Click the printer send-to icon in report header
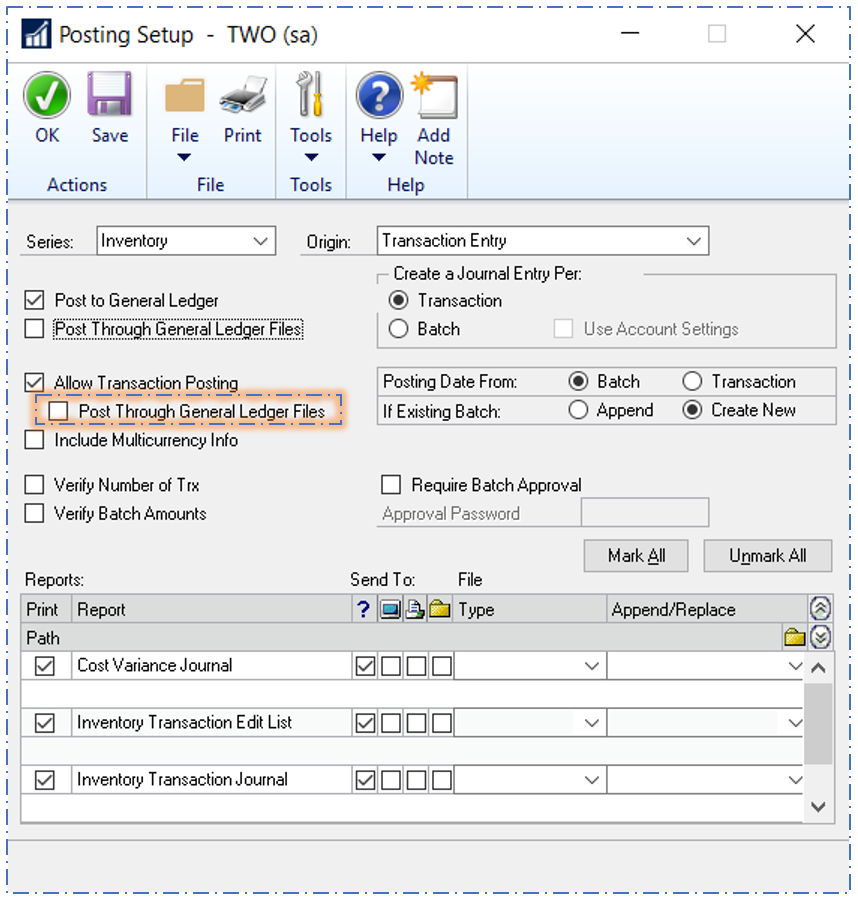Image resolution: width=858 pixels, height=901 pixels. [415, 608]
